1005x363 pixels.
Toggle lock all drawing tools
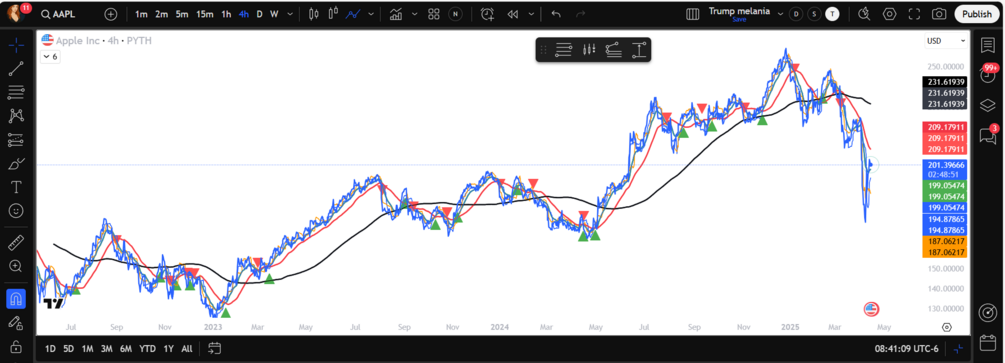pyautogui.click(x=16, y=346)
